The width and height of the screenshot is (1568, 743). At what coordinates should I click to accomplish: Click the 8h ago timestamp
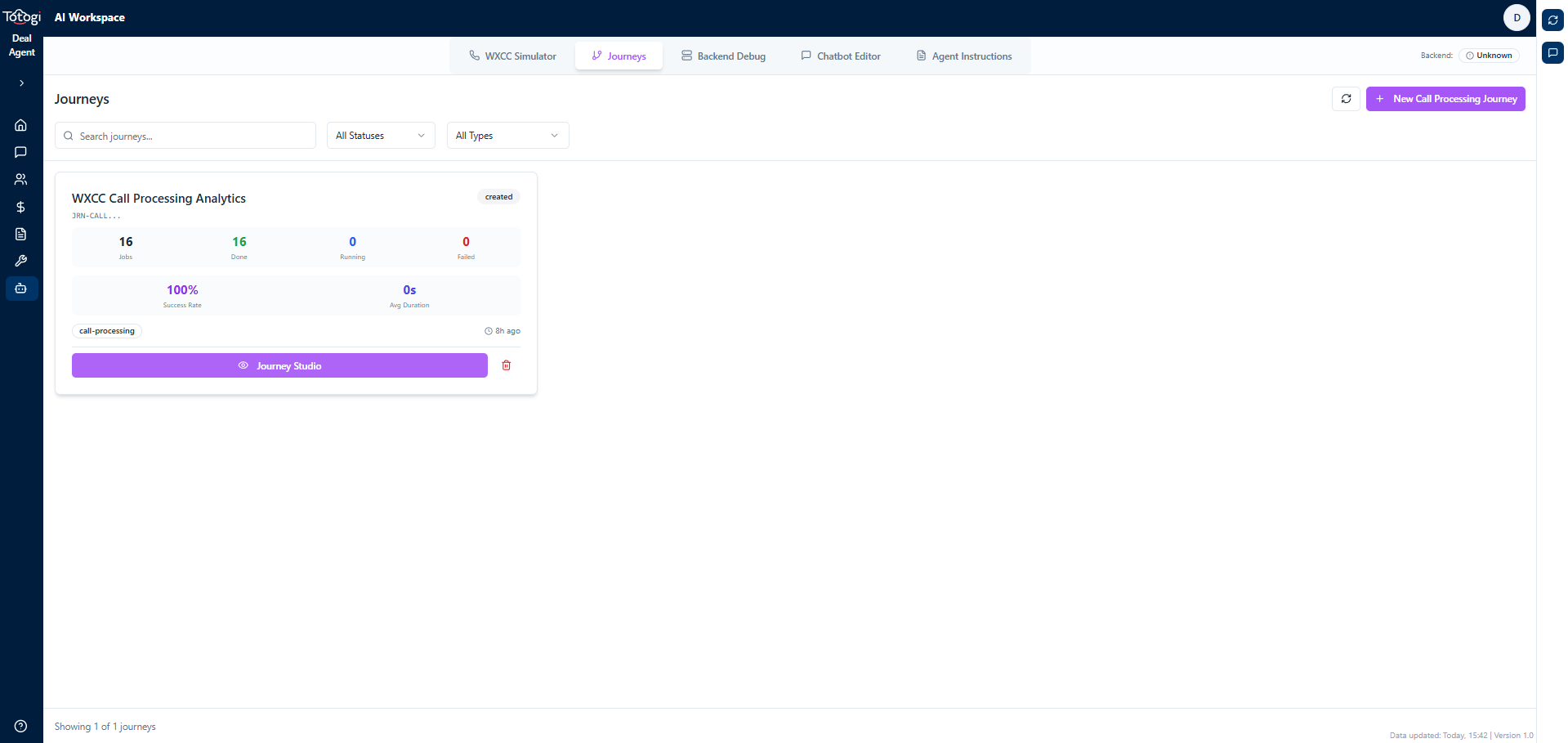503,331
